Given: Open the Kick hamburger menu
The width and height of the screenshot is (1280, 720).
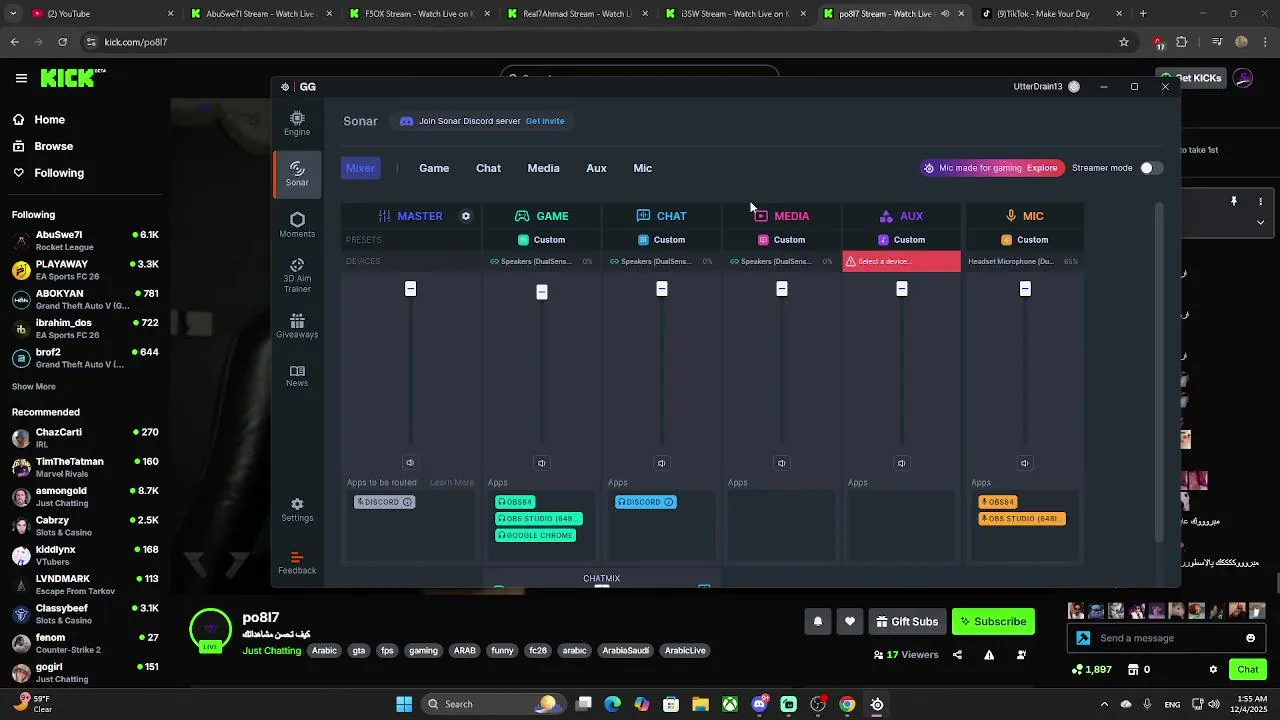Looking at the screenshot, I should 21,78.
